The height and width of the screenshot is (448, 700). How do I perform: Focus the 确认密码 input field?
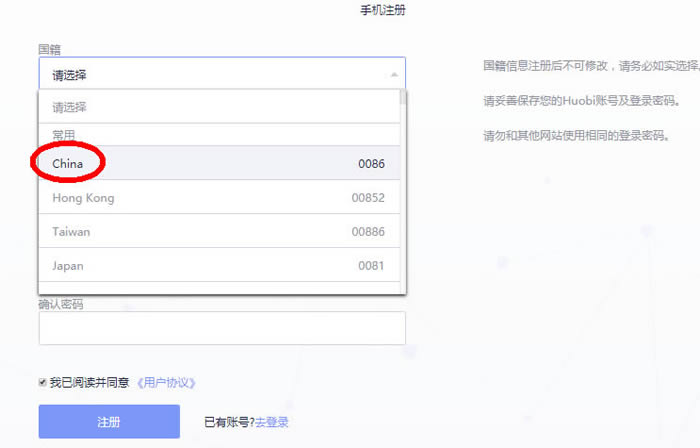[221, 328]
